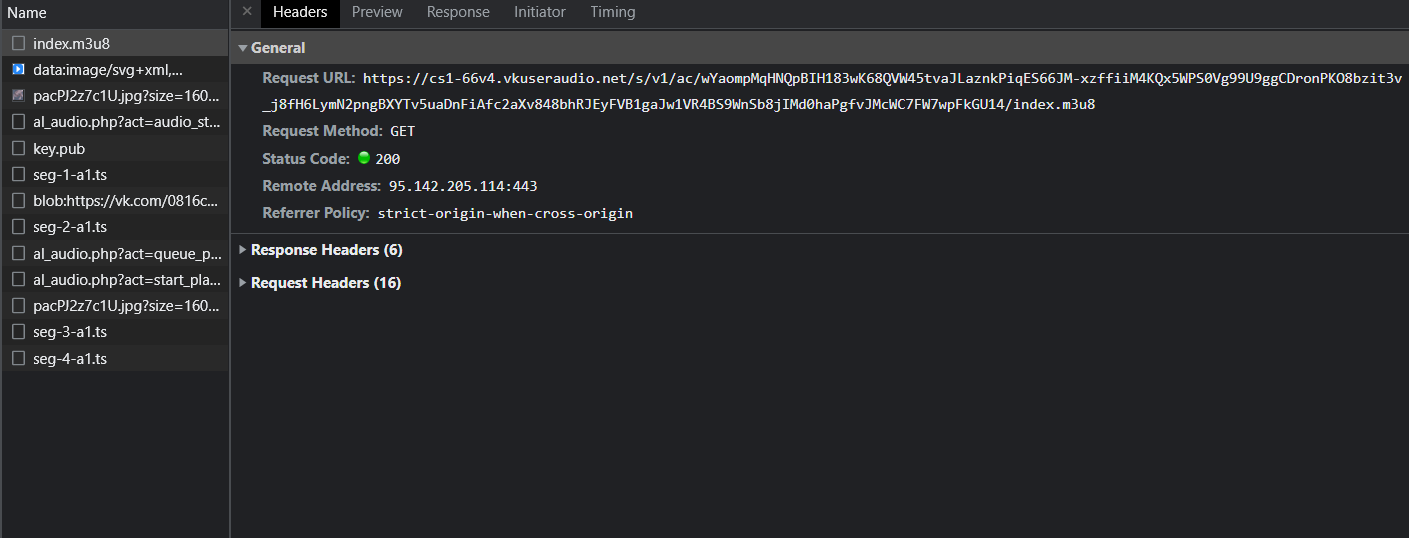The width and height of the screenshot is (1409, 538).
Task: Click the data:image/svg+xml request icon
Action: click(18, 70)
